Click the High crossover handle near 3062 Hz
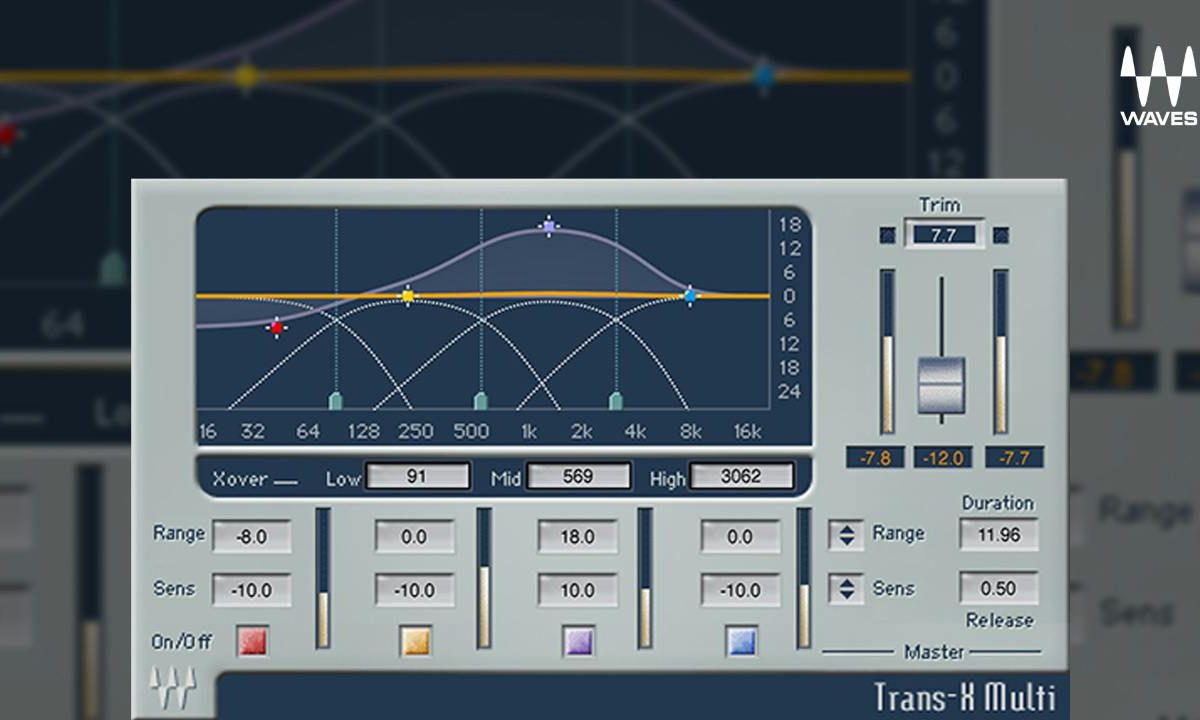Viewport: 1200px width, 720px height. click(616, 401)
